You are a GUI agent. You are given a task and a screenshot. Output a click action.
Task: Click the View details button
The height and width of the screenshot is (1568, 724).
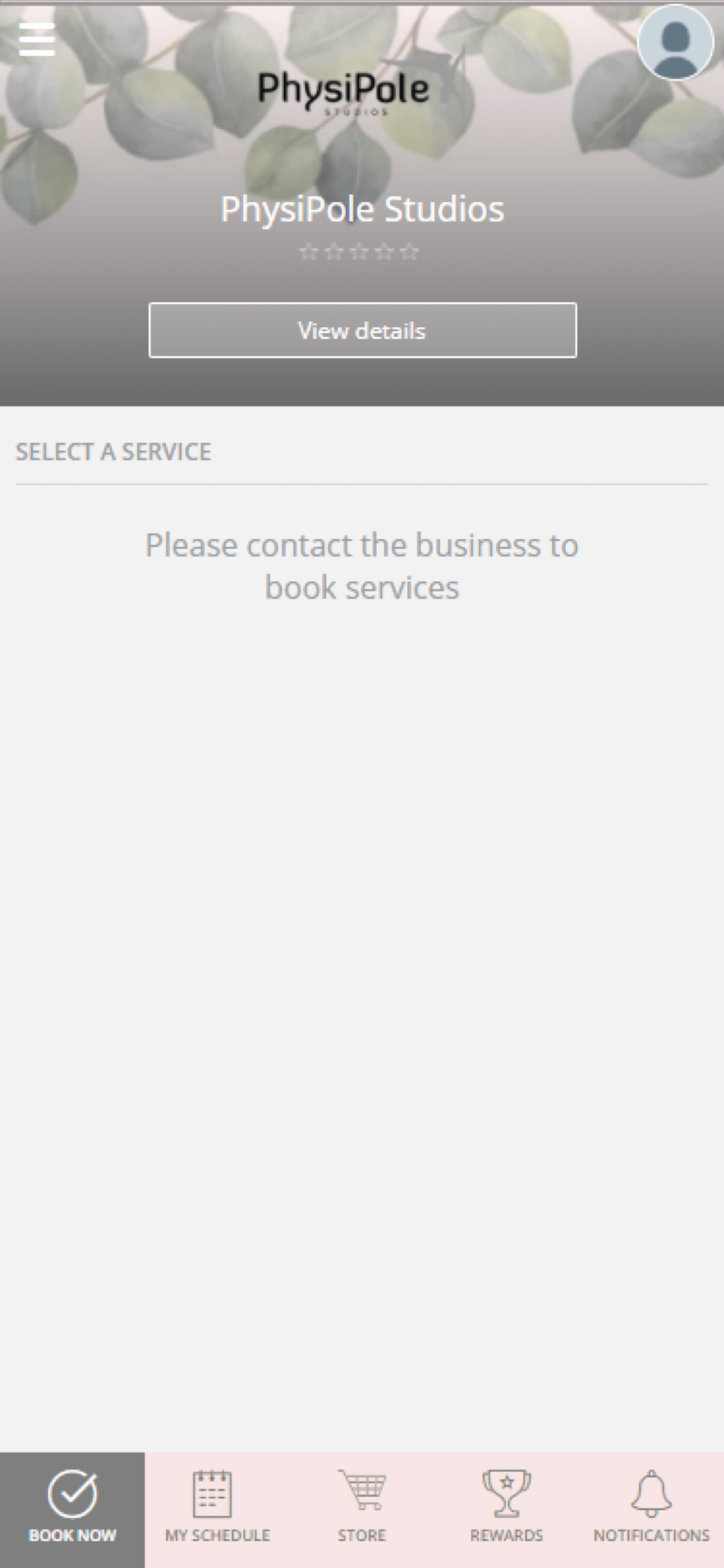tap(363, 330)
